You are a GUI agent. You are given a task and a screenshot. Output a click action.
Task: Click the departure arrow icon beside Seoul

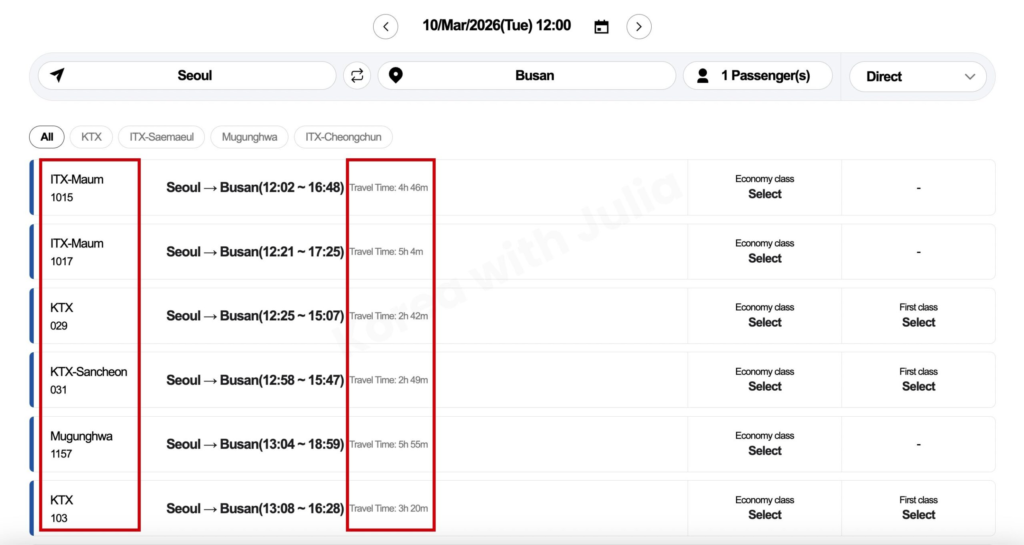tap(57, 75)
